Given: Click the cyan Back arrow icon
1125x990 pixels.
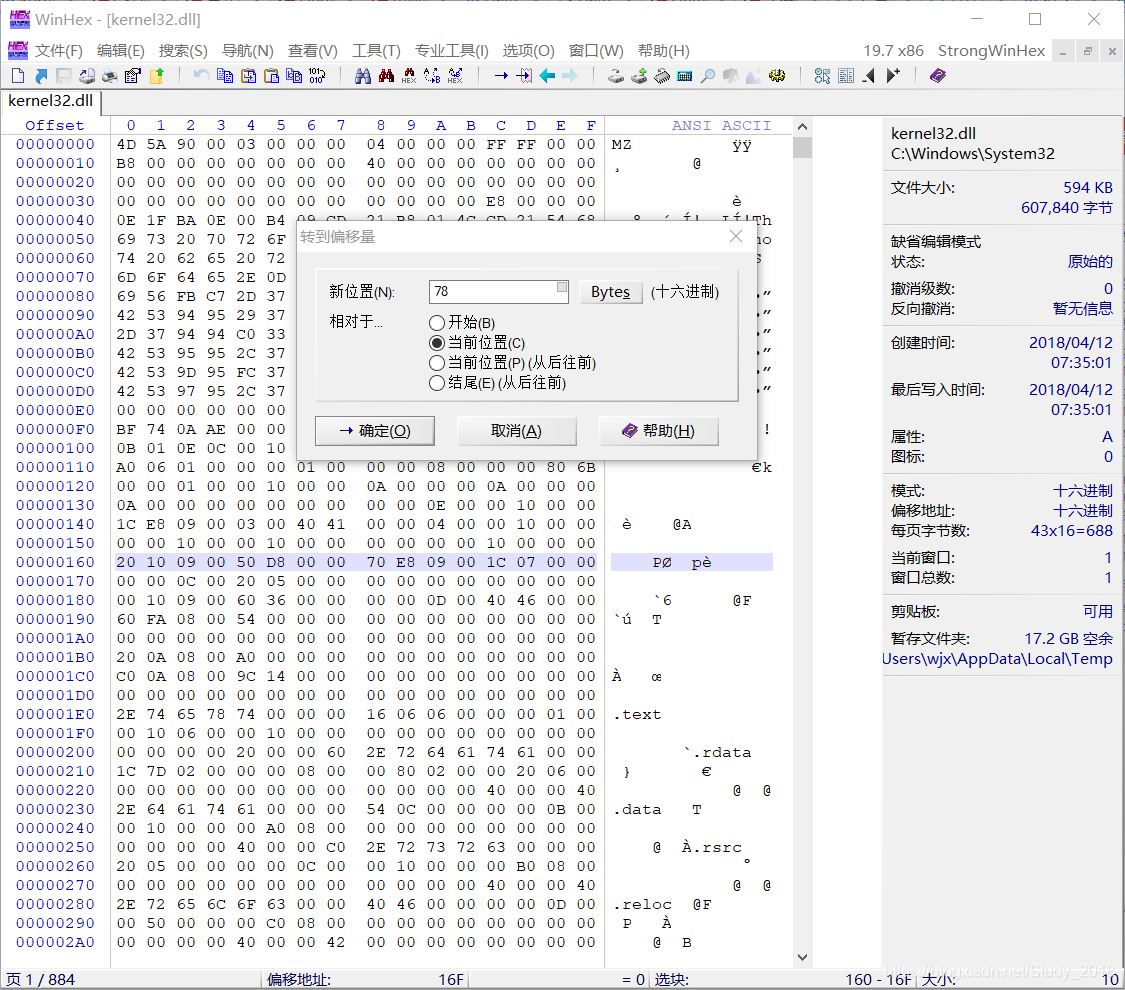Looking at the screenshot, I should coord(547,75).
